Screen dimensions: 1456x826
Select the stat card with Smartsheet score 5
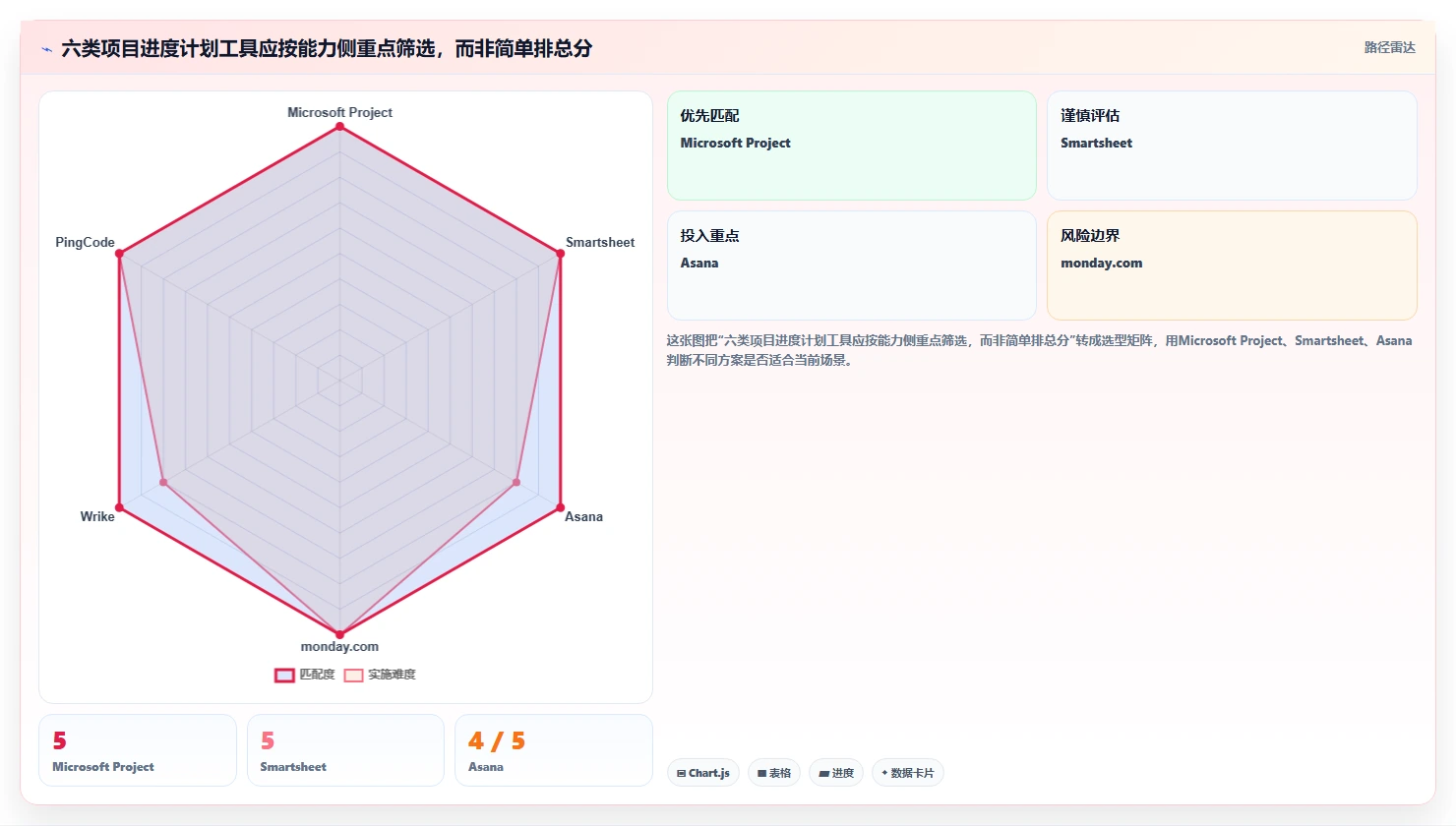click(x=345, y=750)
